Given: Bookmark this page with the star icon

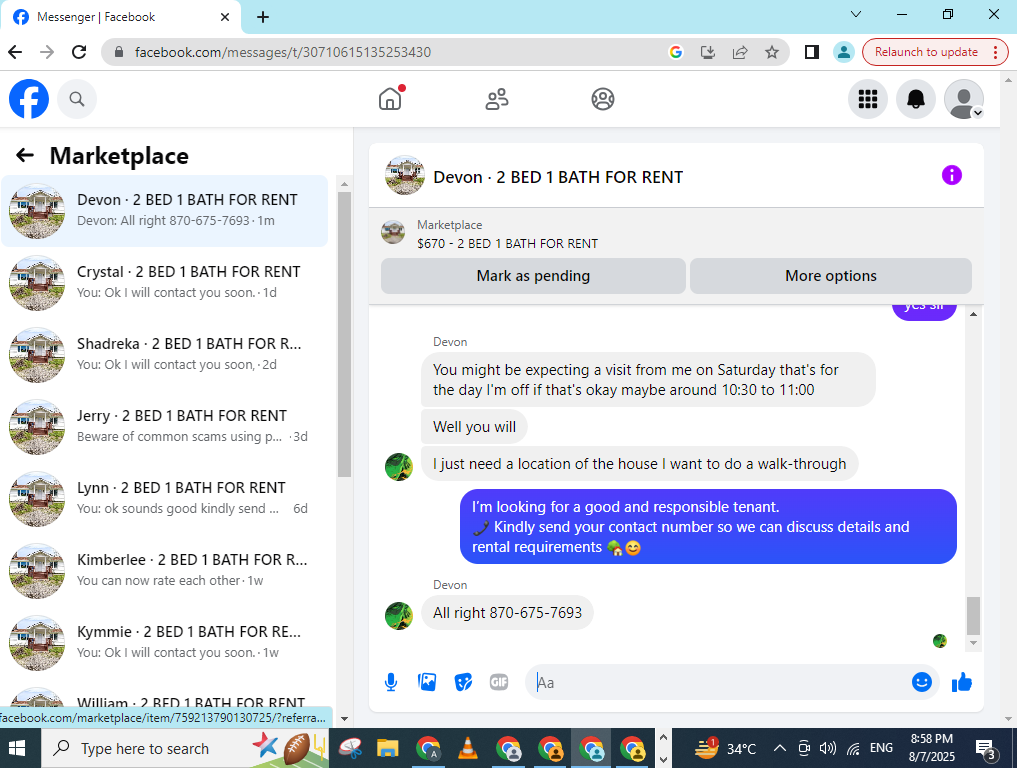Looking at the screenshot, I should click(772, 52).
